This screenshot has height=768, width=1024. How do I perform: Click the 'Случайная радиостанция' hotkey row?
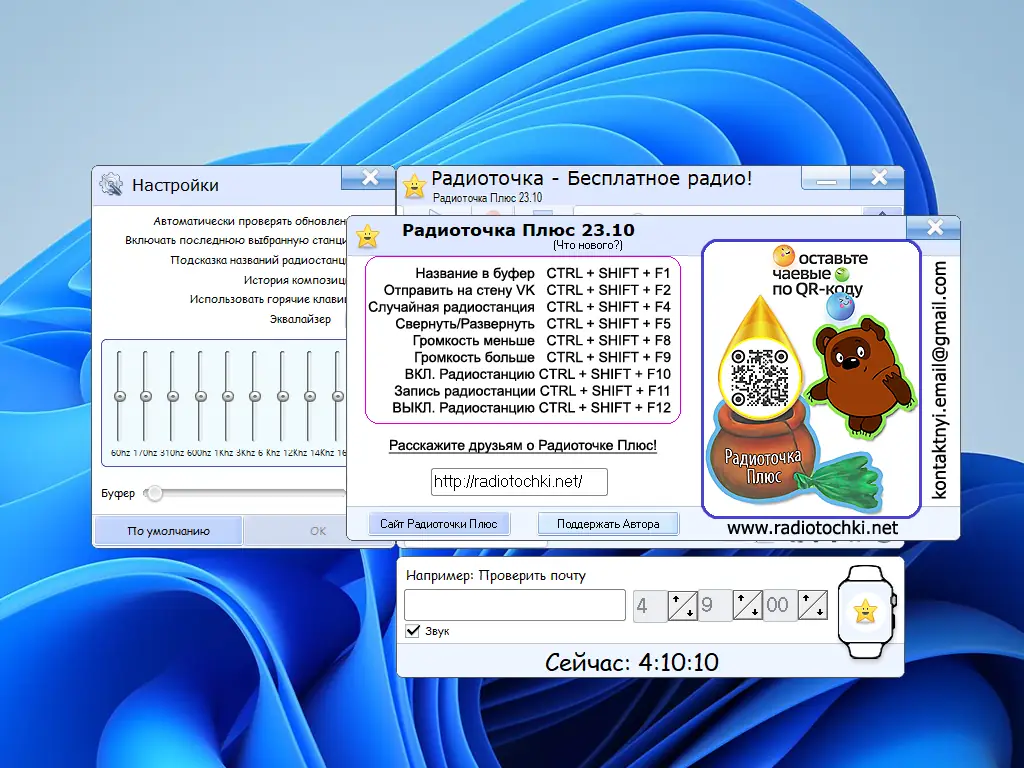519,307
